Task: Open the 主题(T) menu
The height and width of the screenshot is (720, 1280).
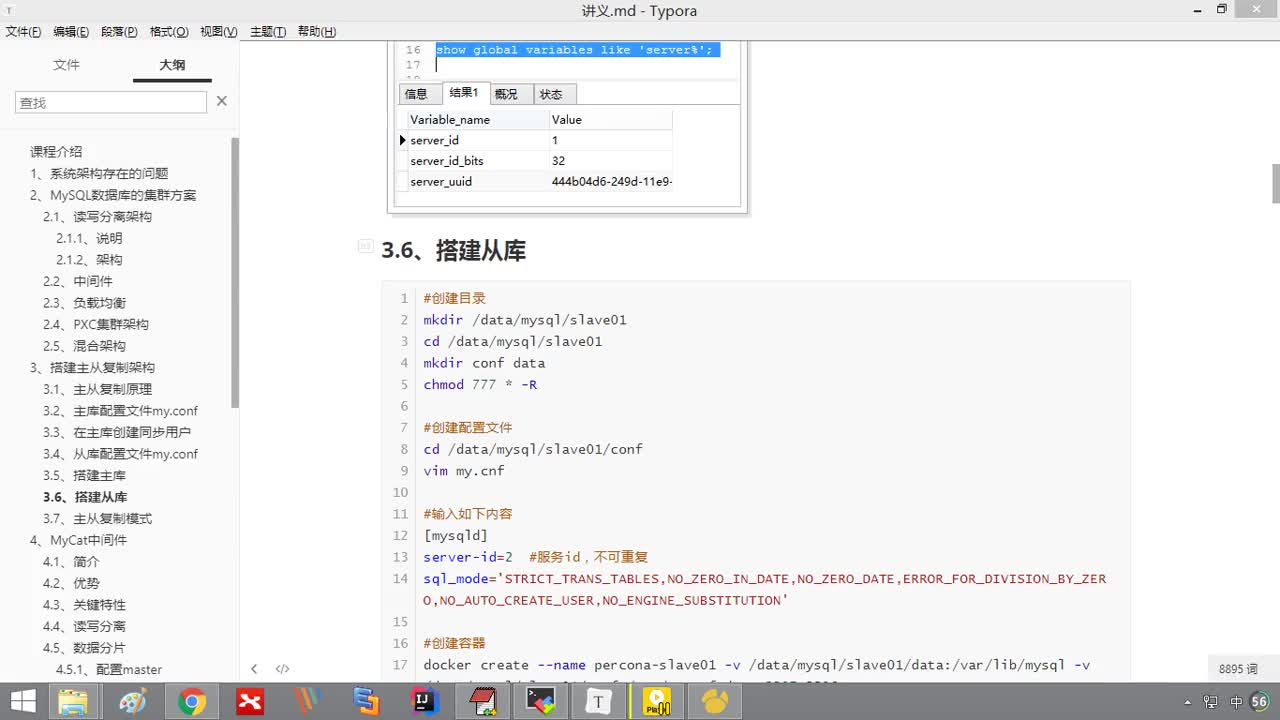Action: tap(268, 32)
